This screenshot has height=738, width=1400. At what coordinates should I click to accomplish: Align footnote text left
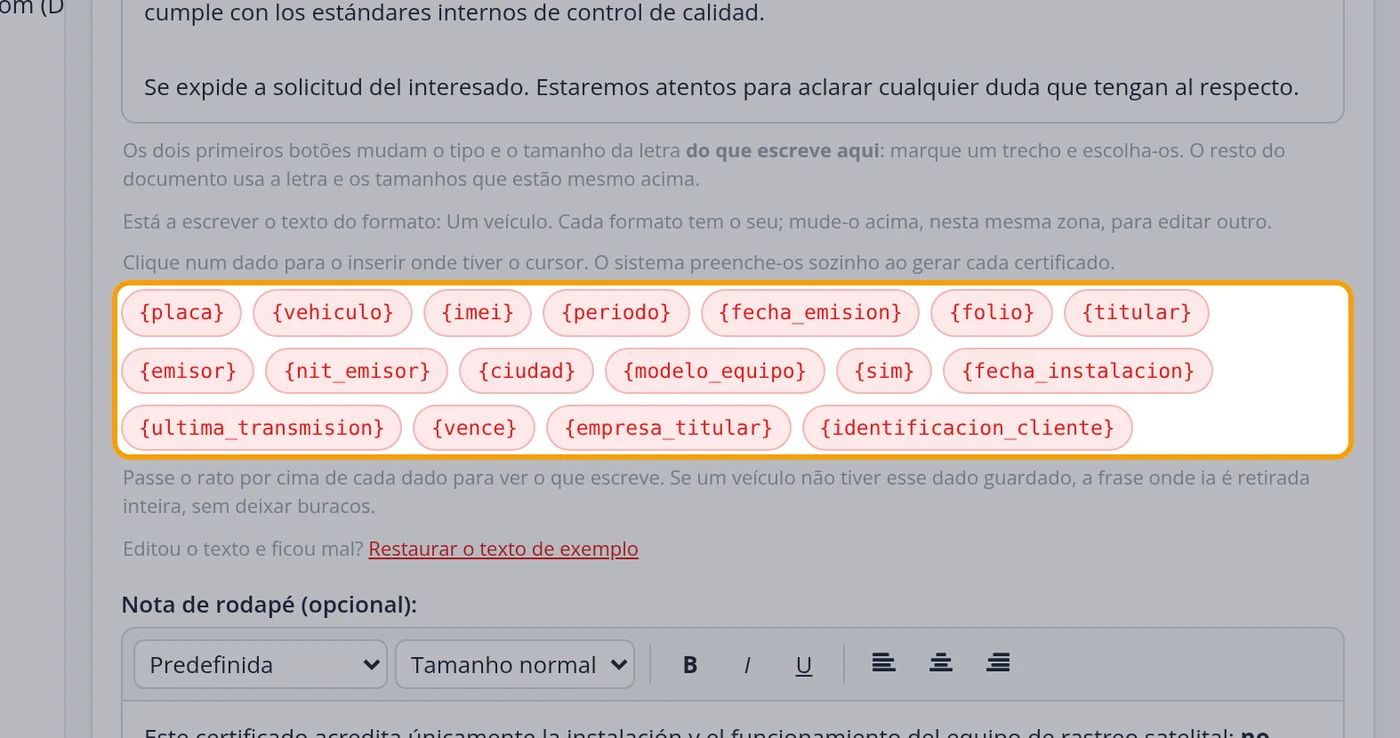pos(883,663)
